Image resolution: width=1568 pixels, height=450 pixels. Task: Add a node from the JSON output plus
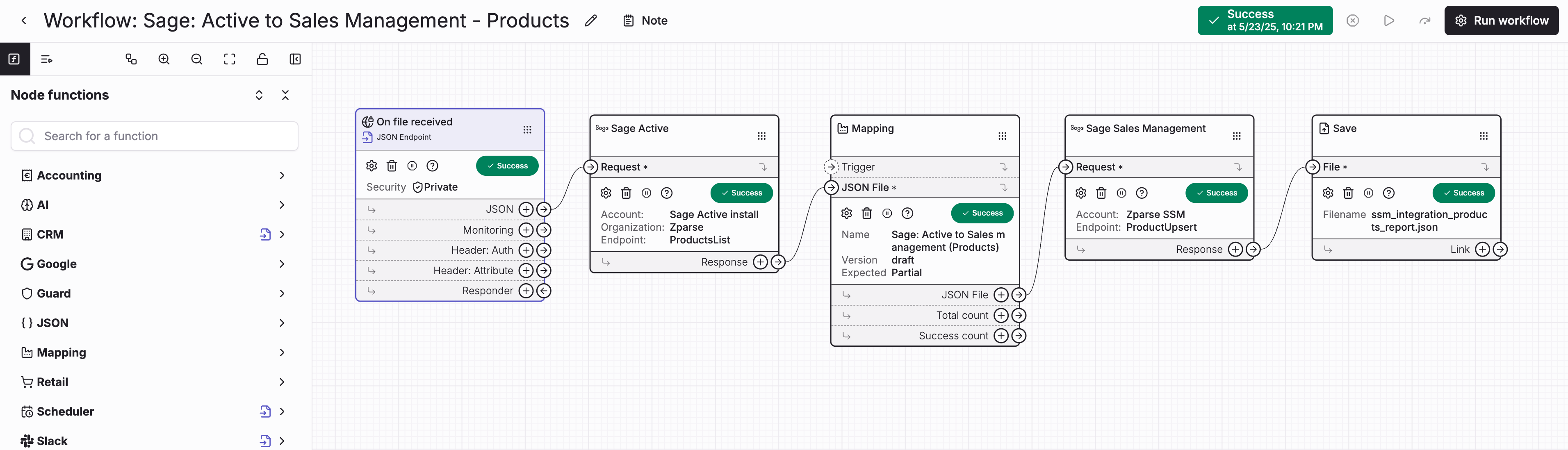(x=526, y=209)
